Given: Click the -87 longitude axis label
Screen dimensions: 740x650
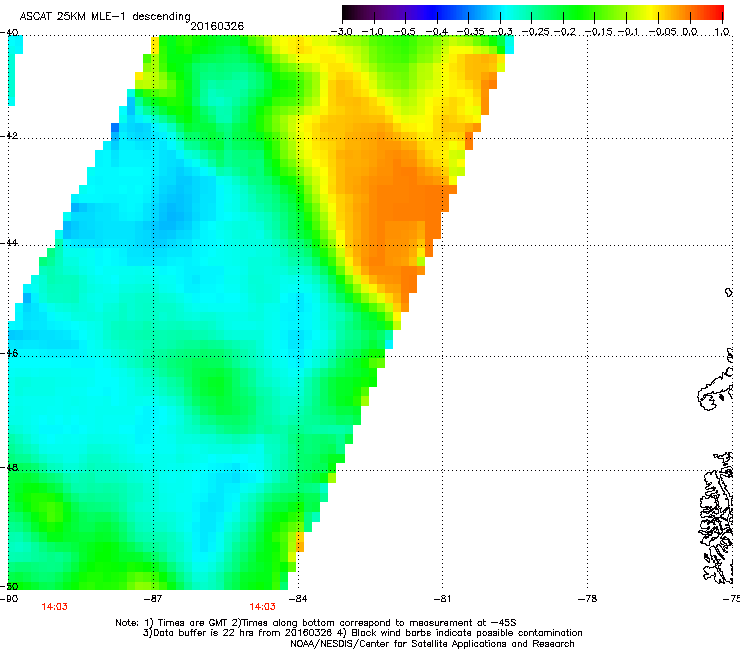Looking at the screenshot, I should pyautogui.click(x=152, y=599).
